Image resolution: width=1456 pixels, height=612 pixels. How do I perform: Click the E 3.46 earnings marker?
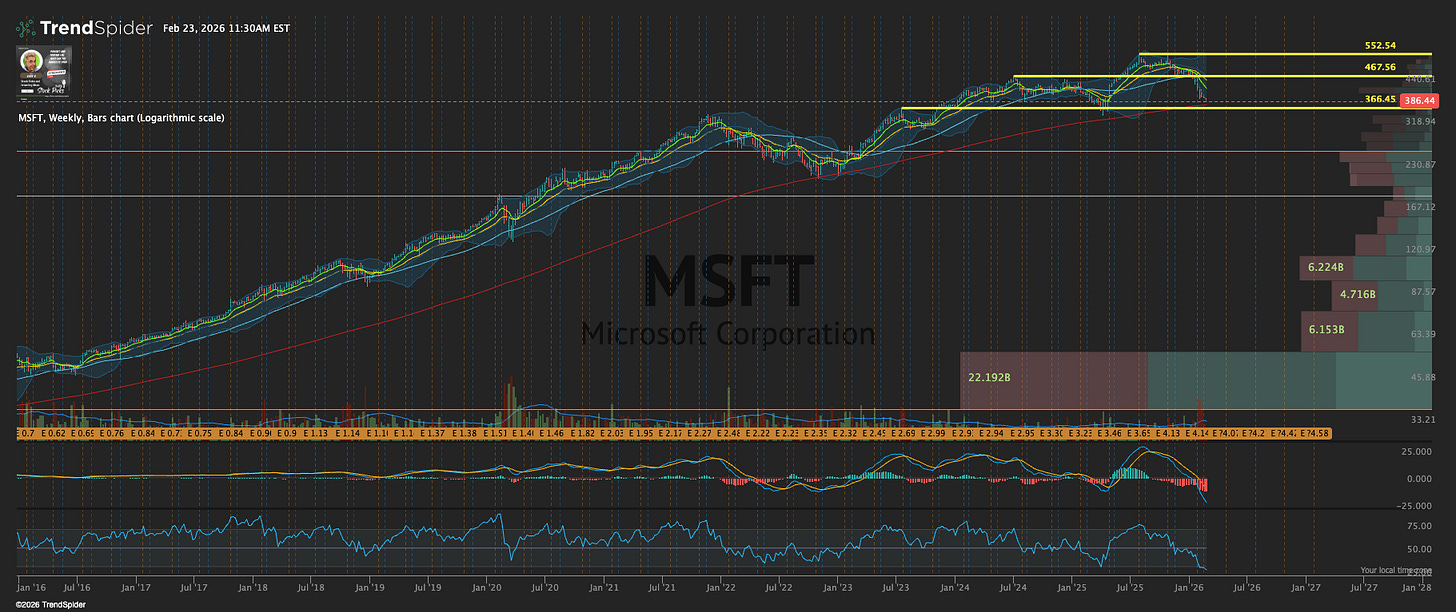point(1109,433)
